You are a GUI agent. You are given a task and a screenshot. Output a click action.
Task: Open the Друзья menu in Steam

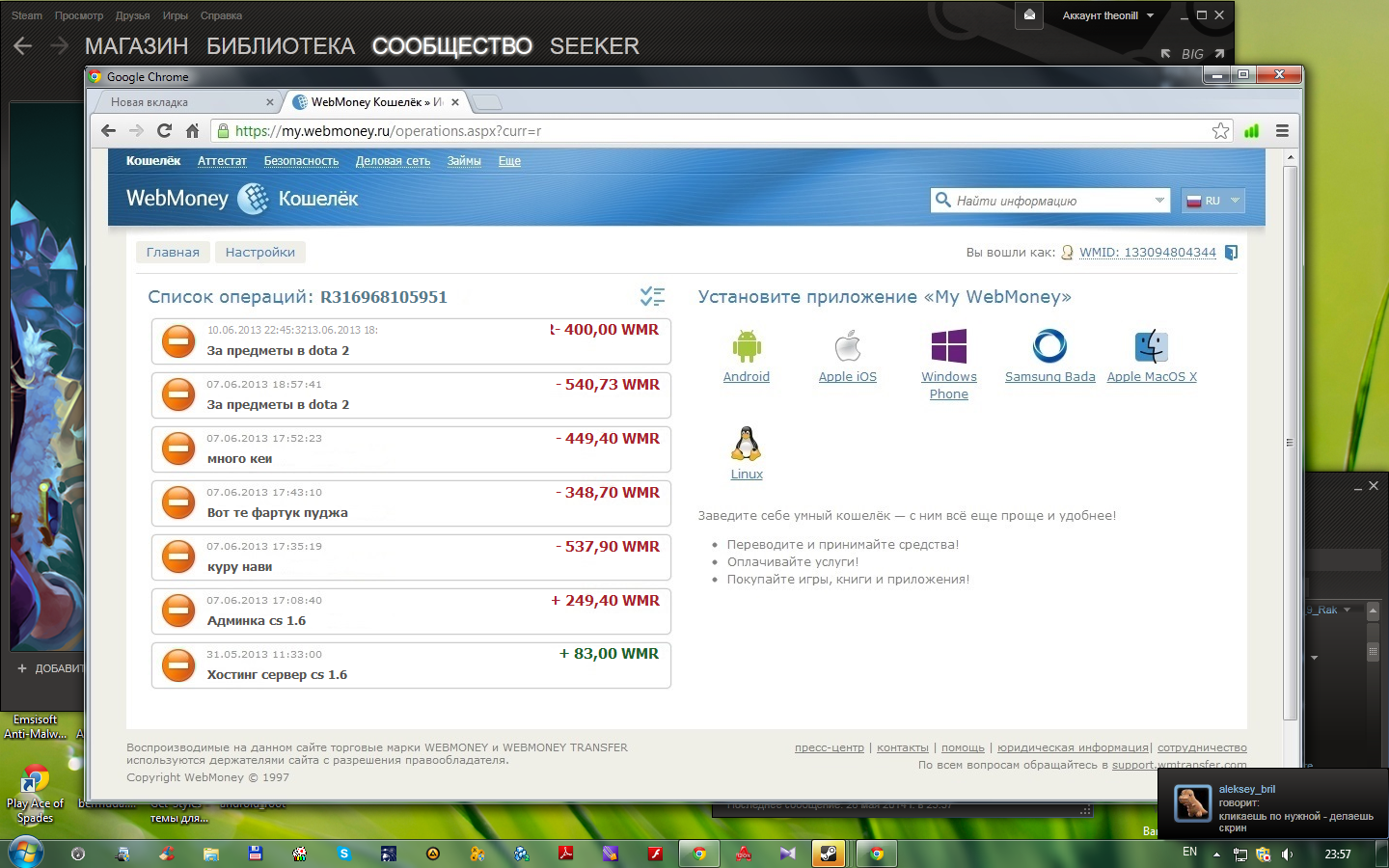coord(132,15)
